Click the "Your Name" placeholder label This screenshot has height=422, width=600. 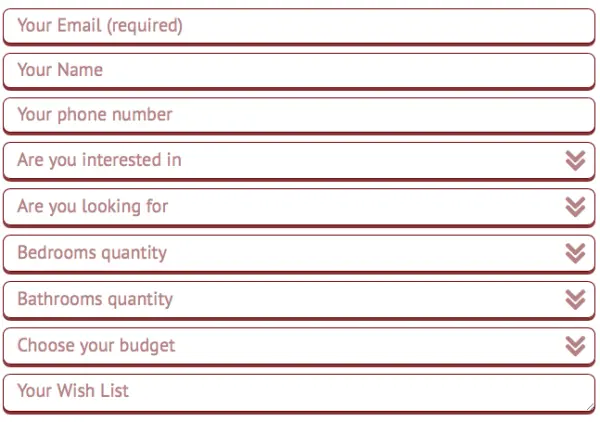[60, 70]
